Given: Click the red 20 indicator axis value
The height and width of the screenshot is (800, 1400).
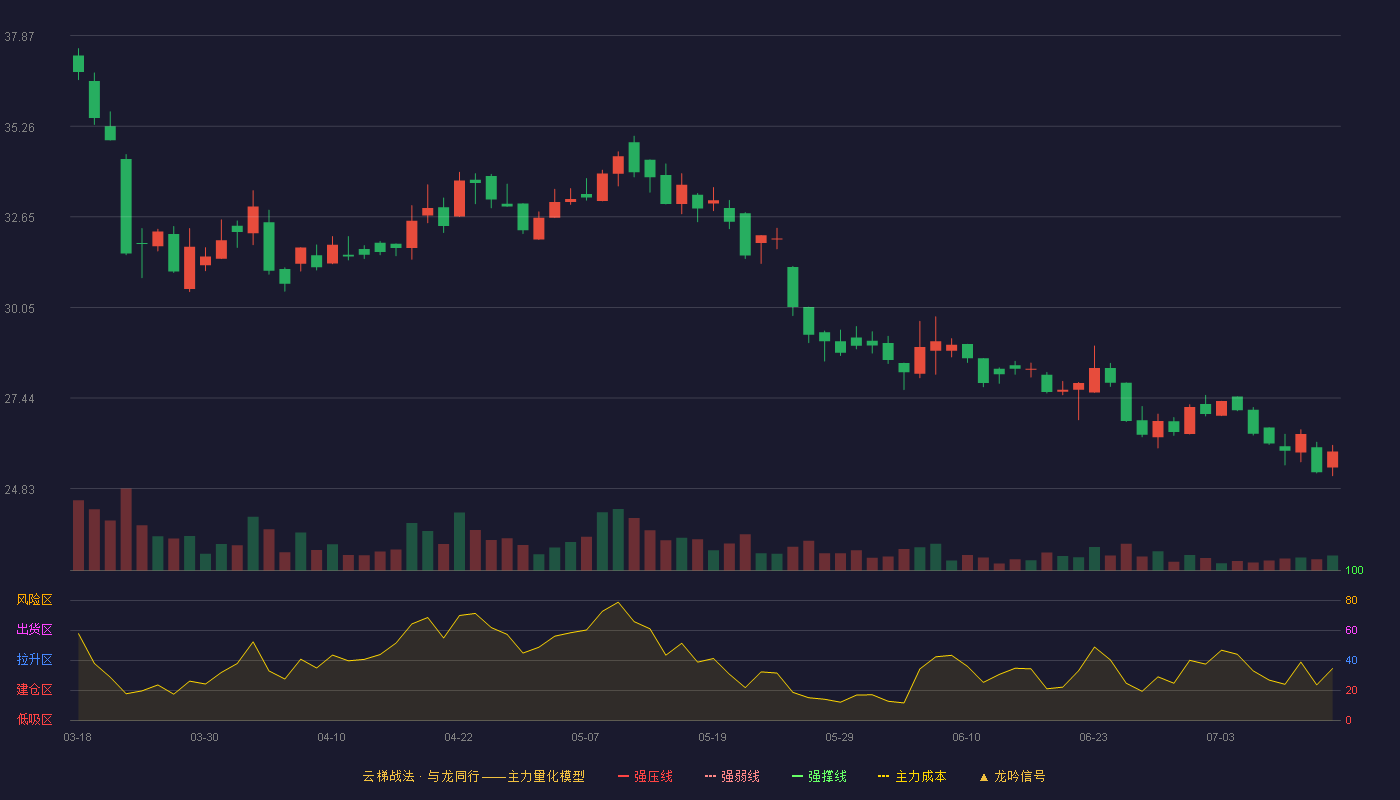Looking at the screenshot, I should [x=1351, y=690].
